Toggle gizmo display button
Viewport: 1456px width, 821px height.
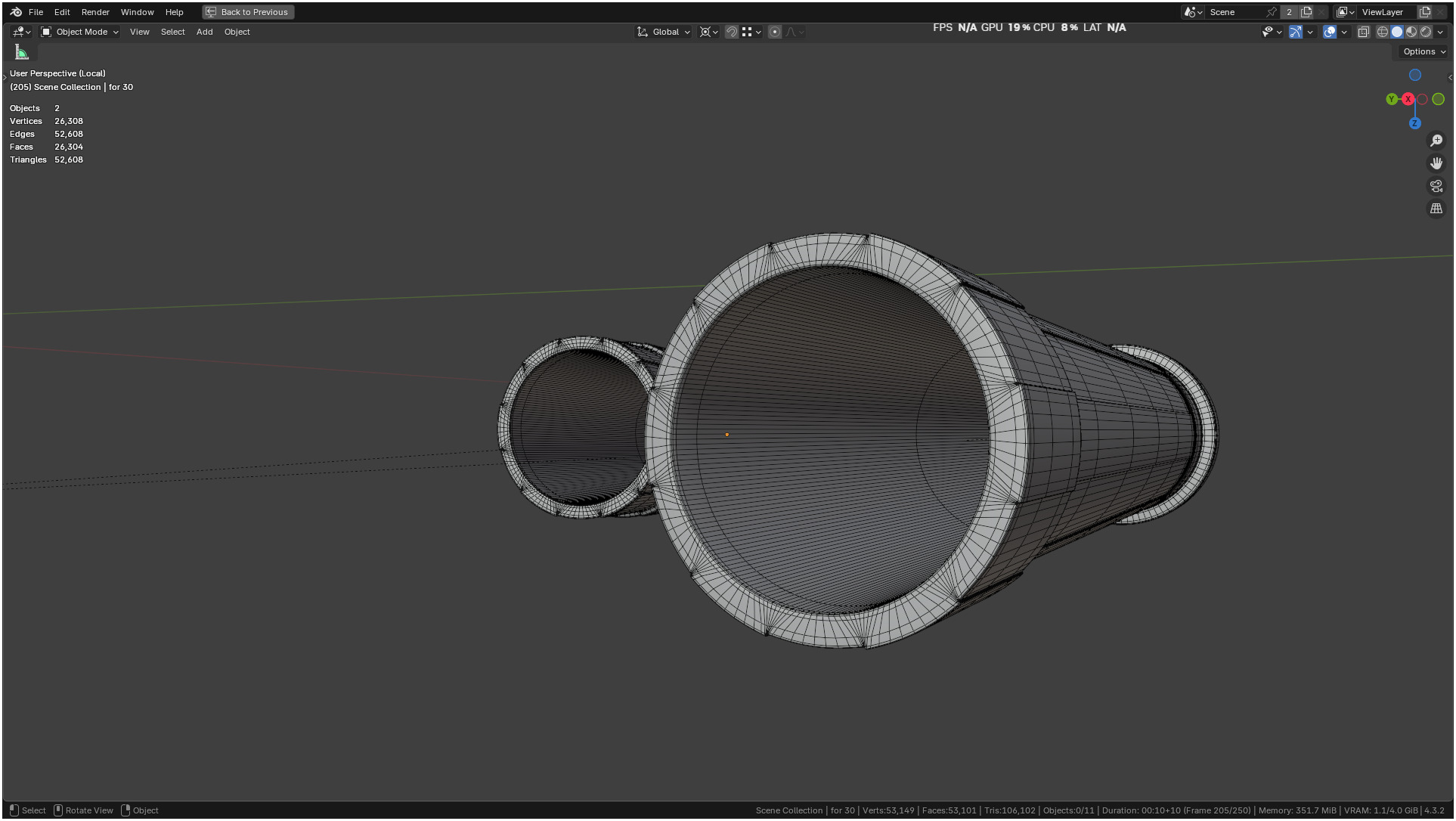pyautogui.click(x=1295, y=32)
